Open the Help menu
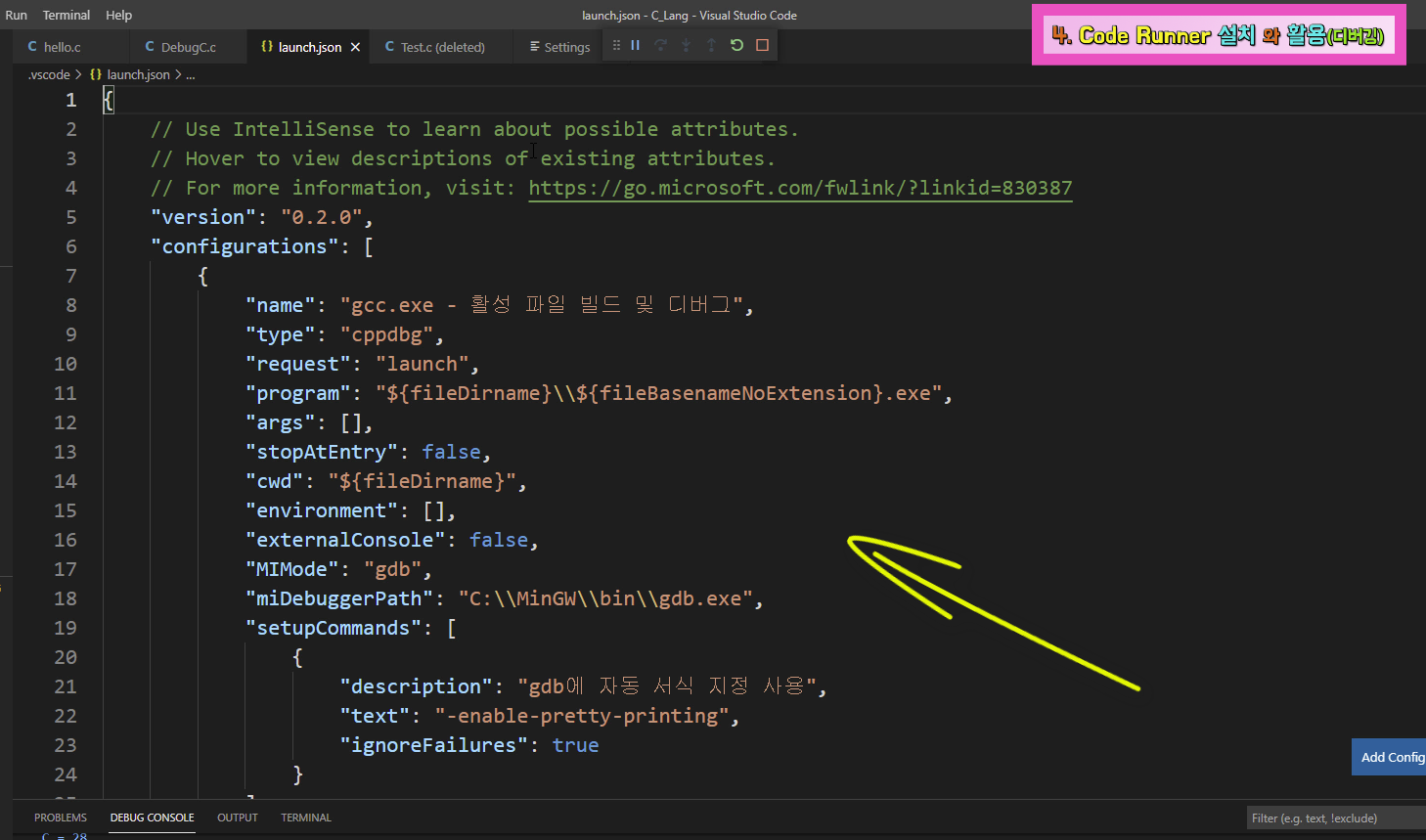Image resolution: width=1426 pixels, height=840 pixels. 118,15
